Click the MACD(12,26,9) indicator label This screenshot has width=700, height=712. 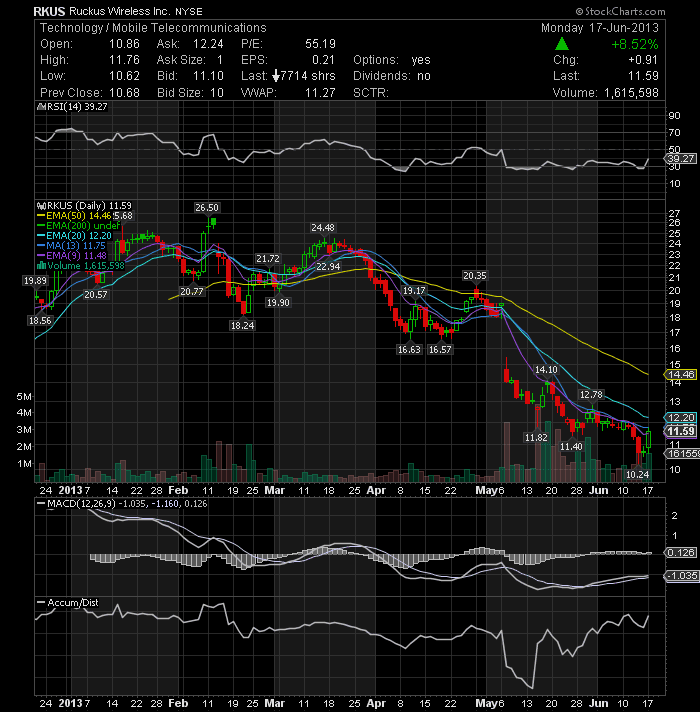point(82,504)
